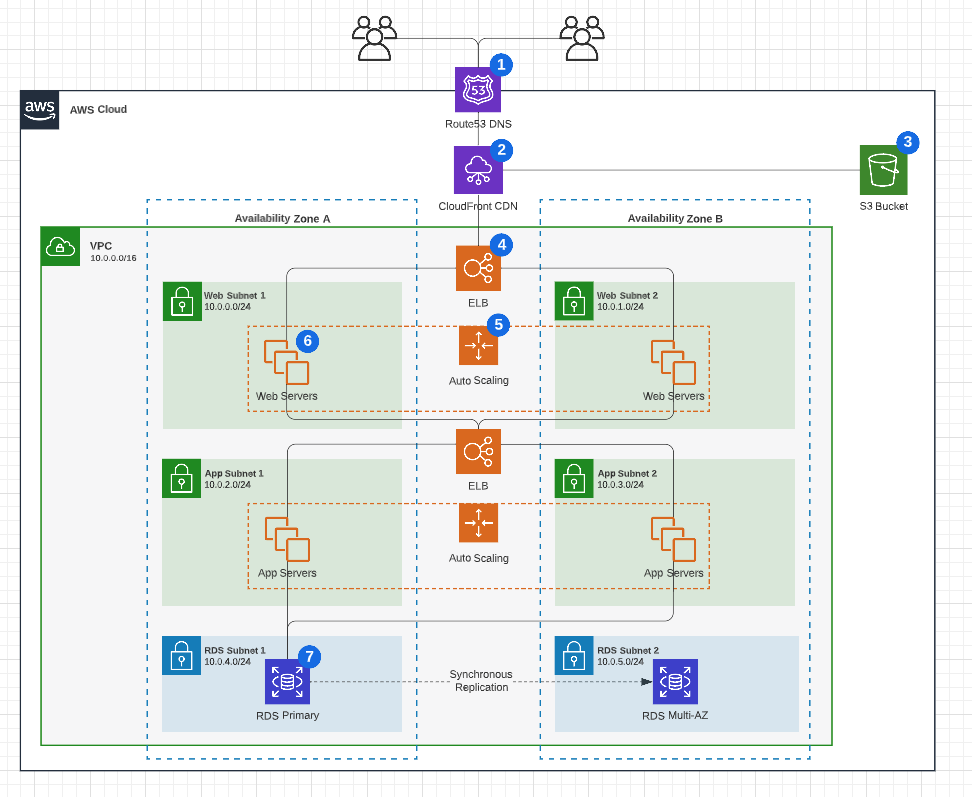Click the VPC cloud icon

point(60,246)
